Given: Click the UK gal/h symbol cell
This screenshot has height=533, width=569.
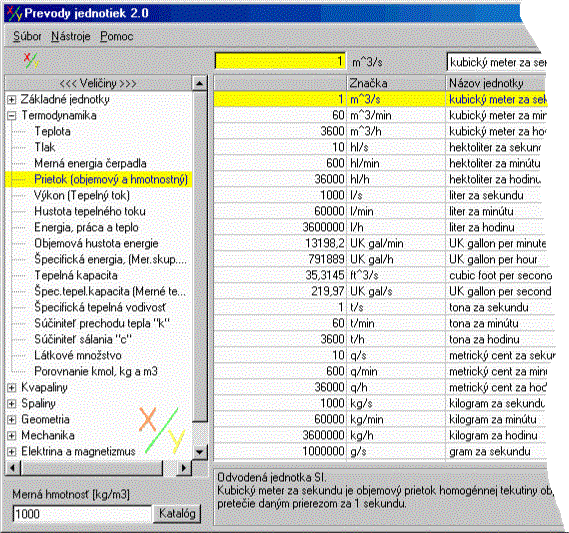Looking at the screenshot, I should (x=396, y=259).
